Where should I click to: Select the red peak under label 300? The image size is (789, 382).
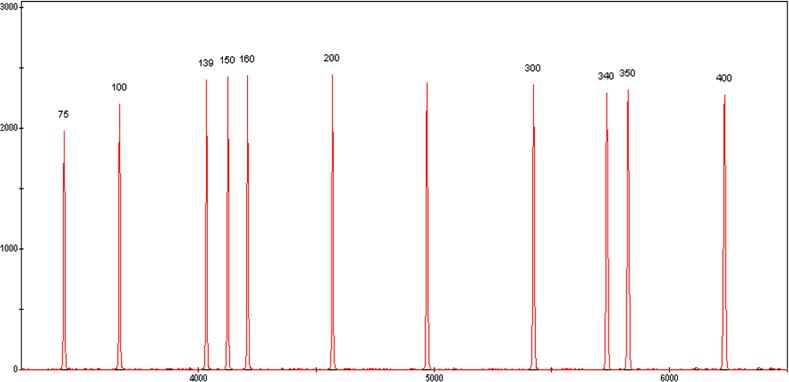point(533,226)
